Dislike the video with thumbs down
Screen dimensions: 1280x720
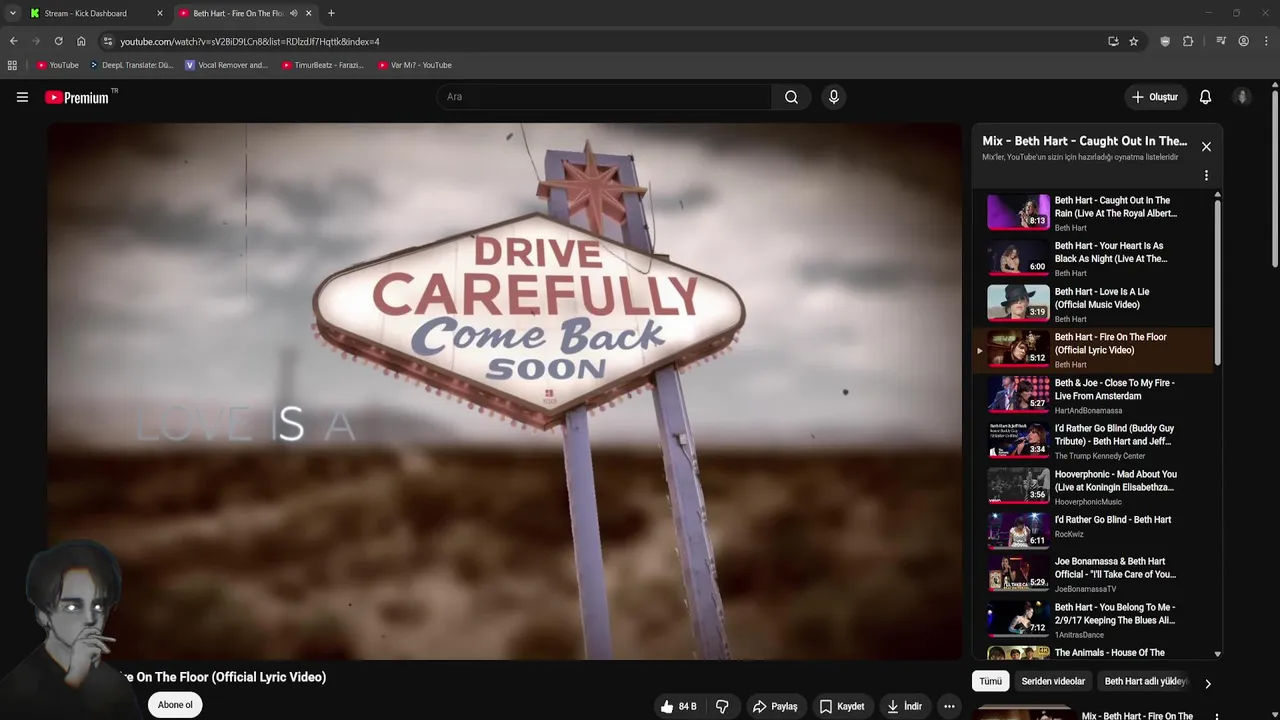pos(722,706)
